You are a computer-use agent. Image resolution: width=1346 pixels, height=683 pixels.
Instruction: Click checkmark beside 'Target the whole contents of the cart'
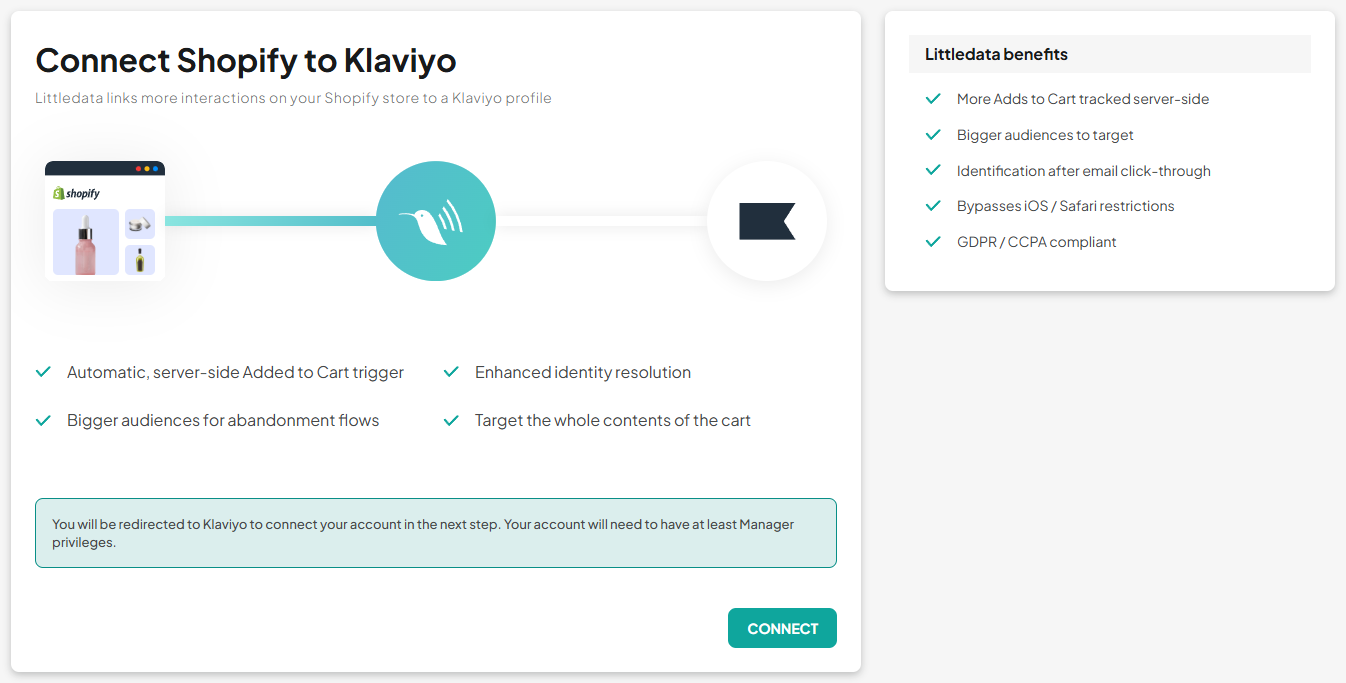pyautogui.click(x=451, y=420)
